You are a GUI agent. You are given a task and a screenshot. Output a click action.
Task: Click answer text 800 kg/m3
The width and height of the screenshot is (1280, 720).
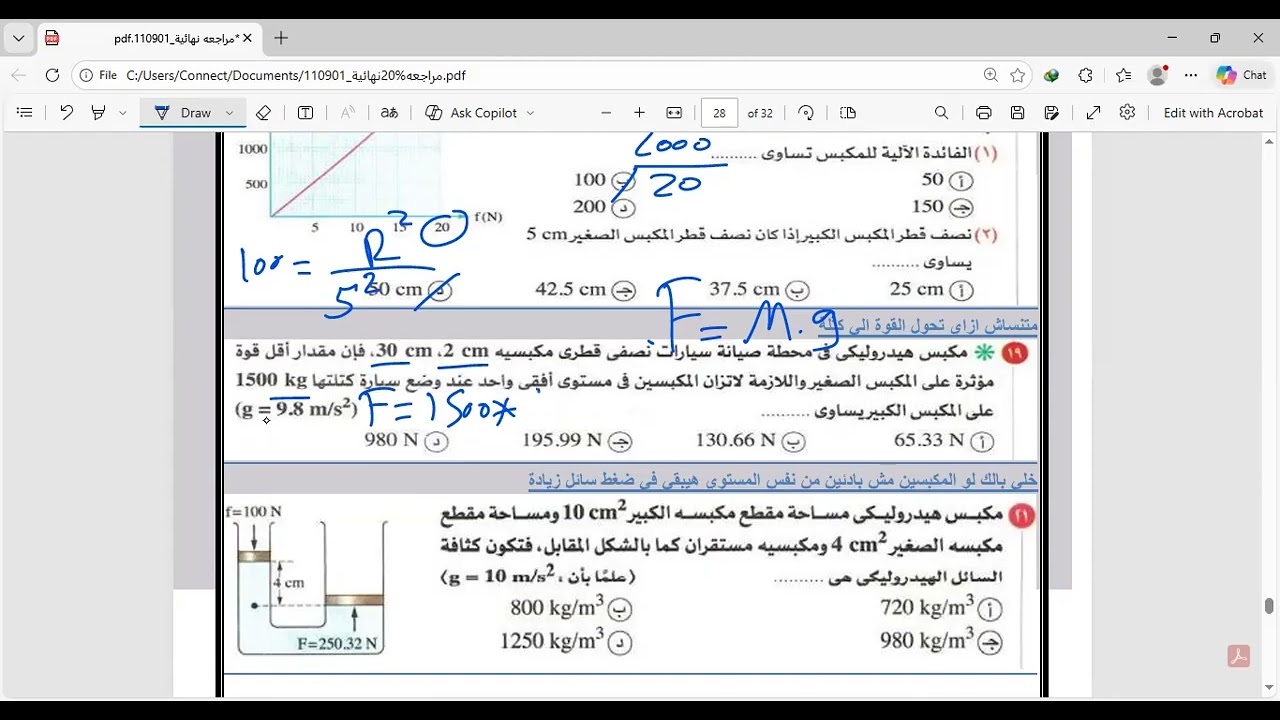tap(556, 607)
